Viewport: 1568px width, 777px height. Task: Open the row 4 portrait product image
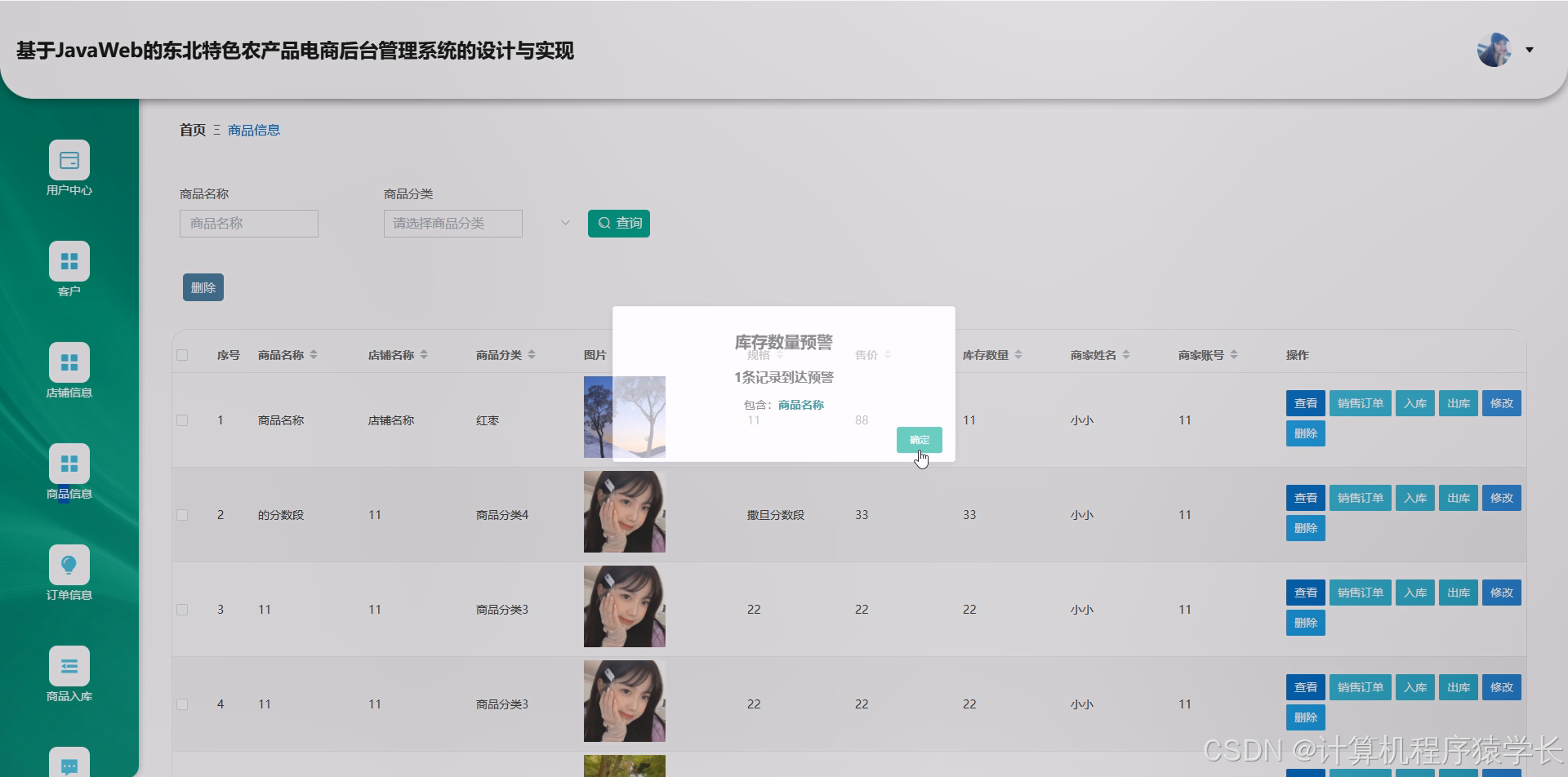point(625,701)
